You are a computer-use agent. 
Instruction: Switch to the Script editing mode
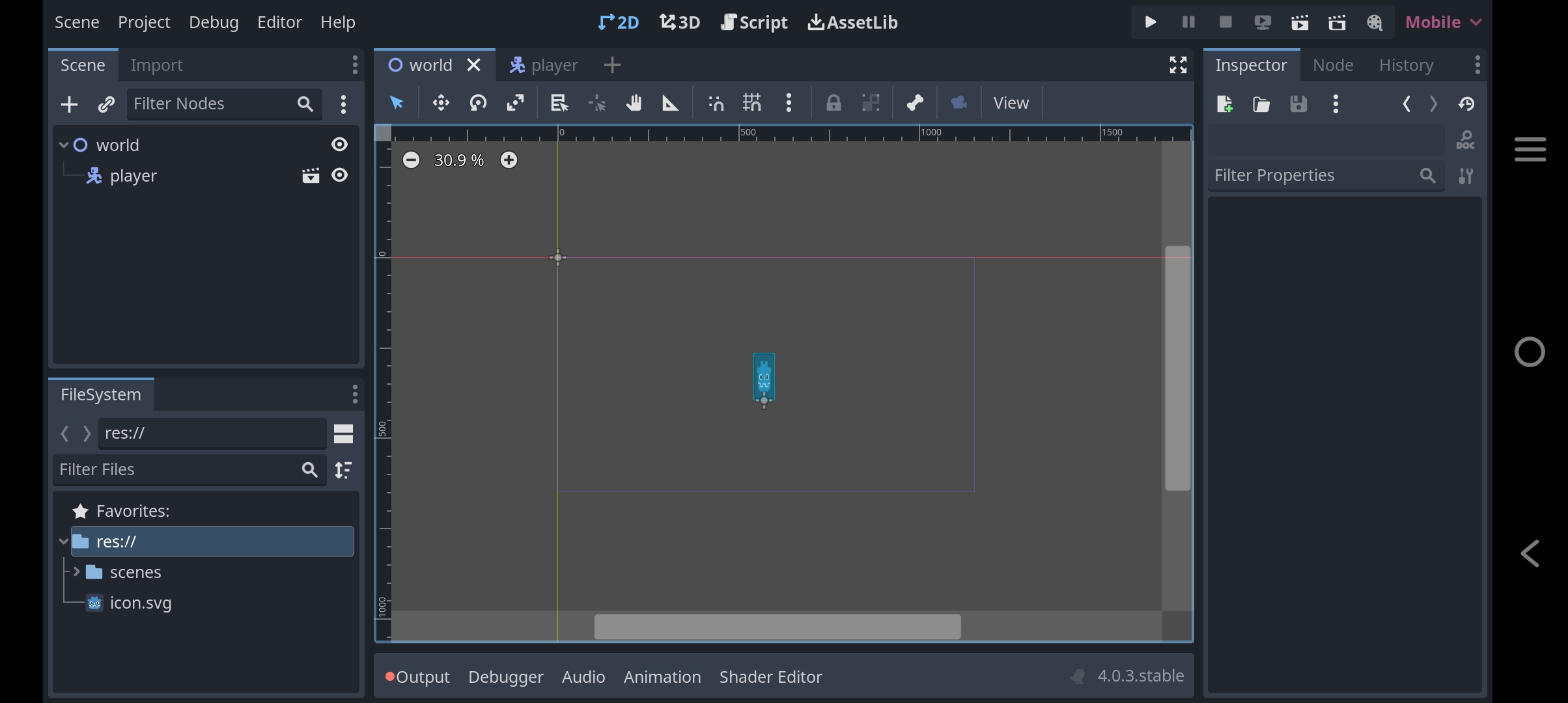[754, 21]
